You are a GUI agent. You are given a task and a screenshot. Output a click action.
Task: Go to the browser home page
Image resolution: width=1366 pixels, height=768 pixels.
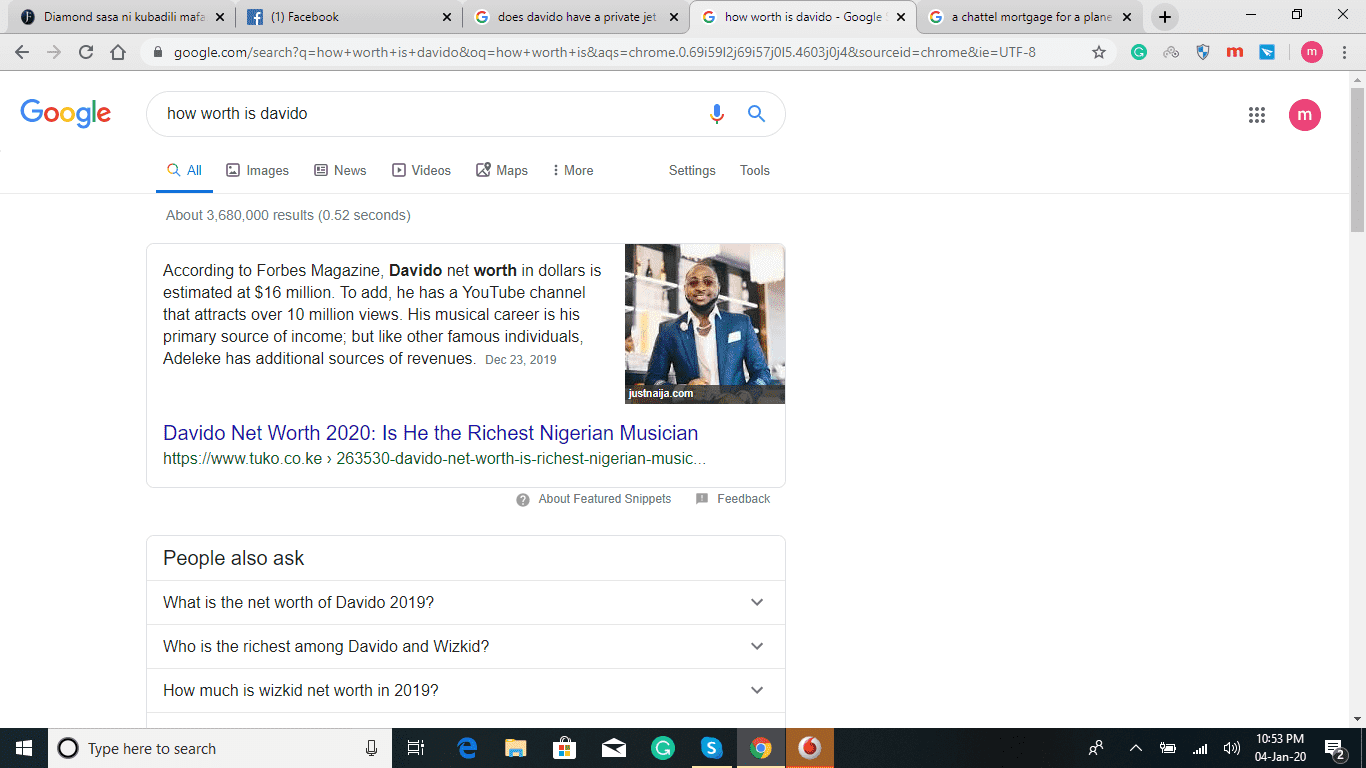(x=118, y=52)
